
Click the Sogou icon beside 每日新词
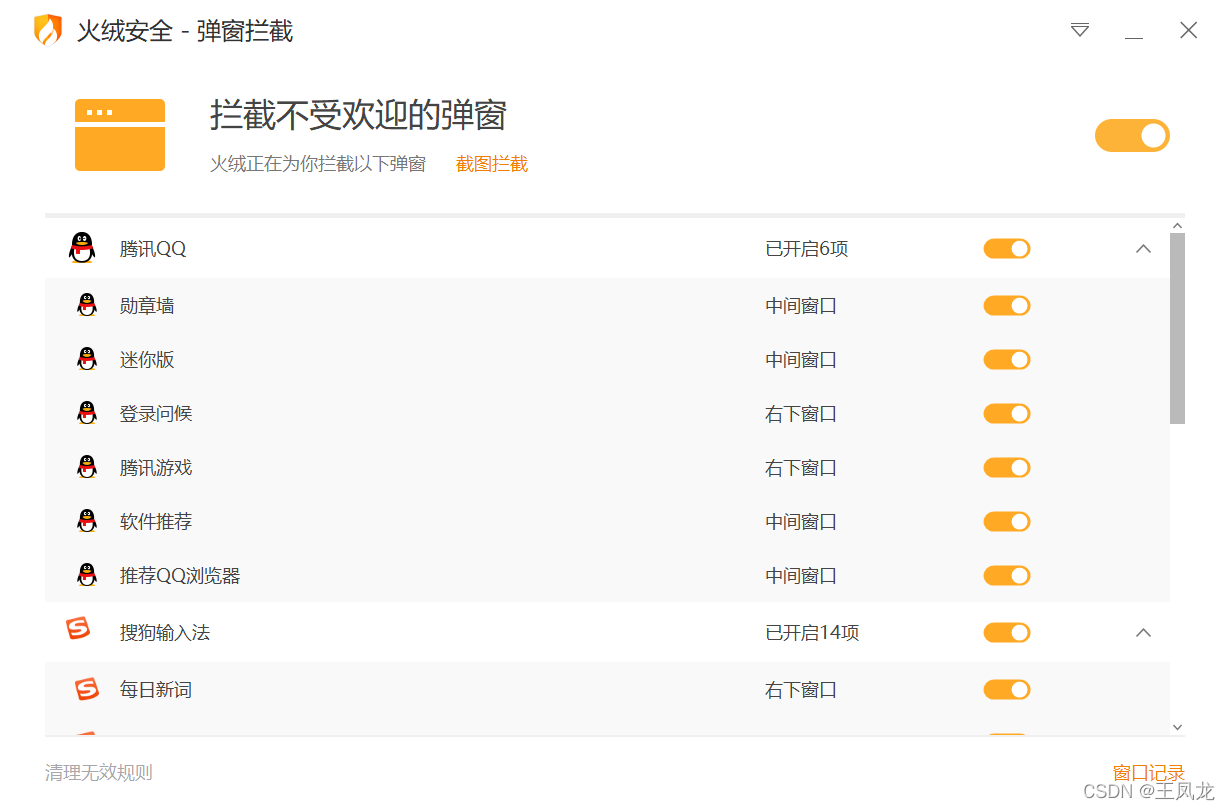click(x=87, y=689)
